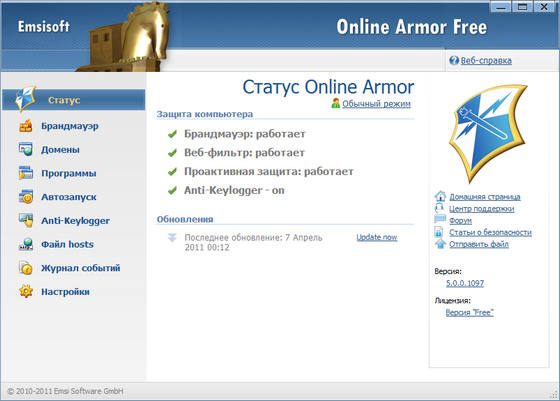Open the Версия "Free" license link
Screen dimensions: 560x401
469,312
